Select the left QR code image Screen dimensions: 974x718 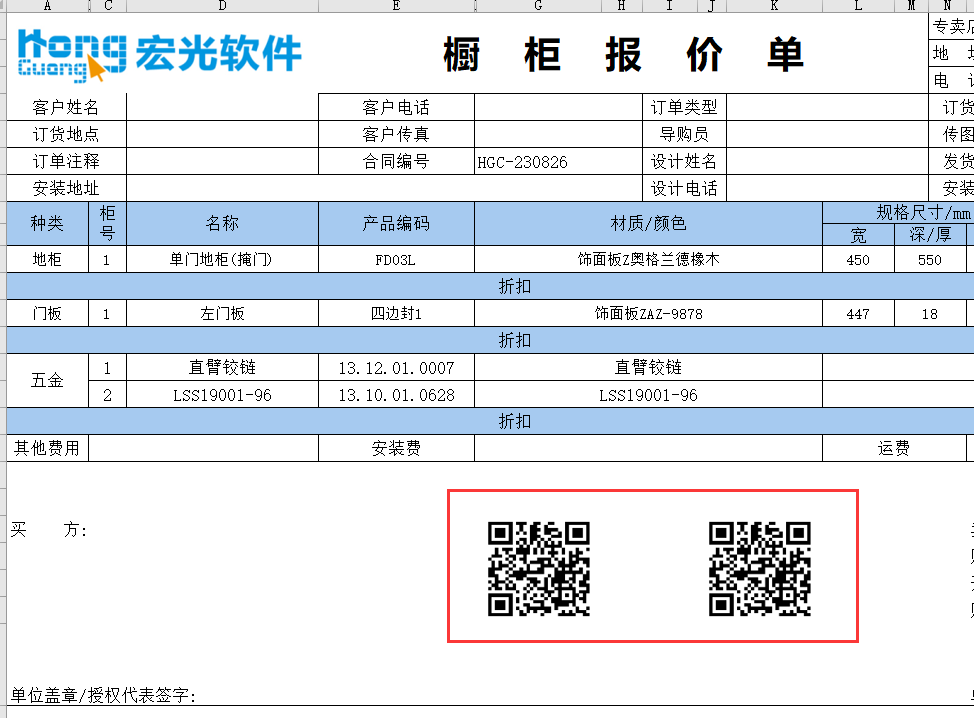coord(539,568)
